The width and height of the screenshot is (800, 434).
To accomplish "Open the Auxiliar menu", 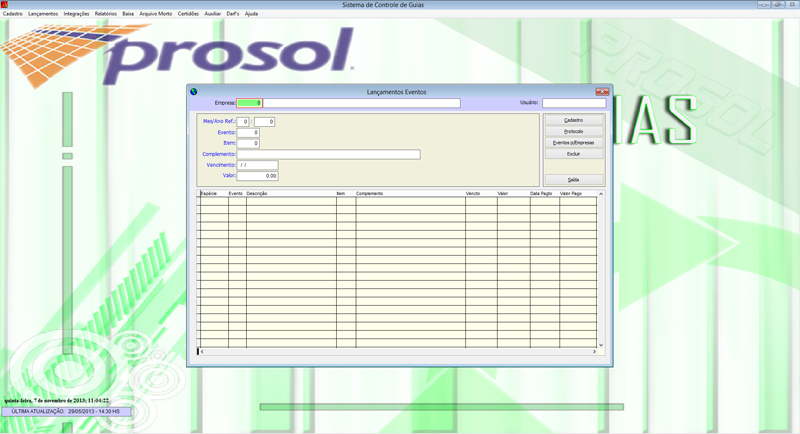I will tap(213, 14).
